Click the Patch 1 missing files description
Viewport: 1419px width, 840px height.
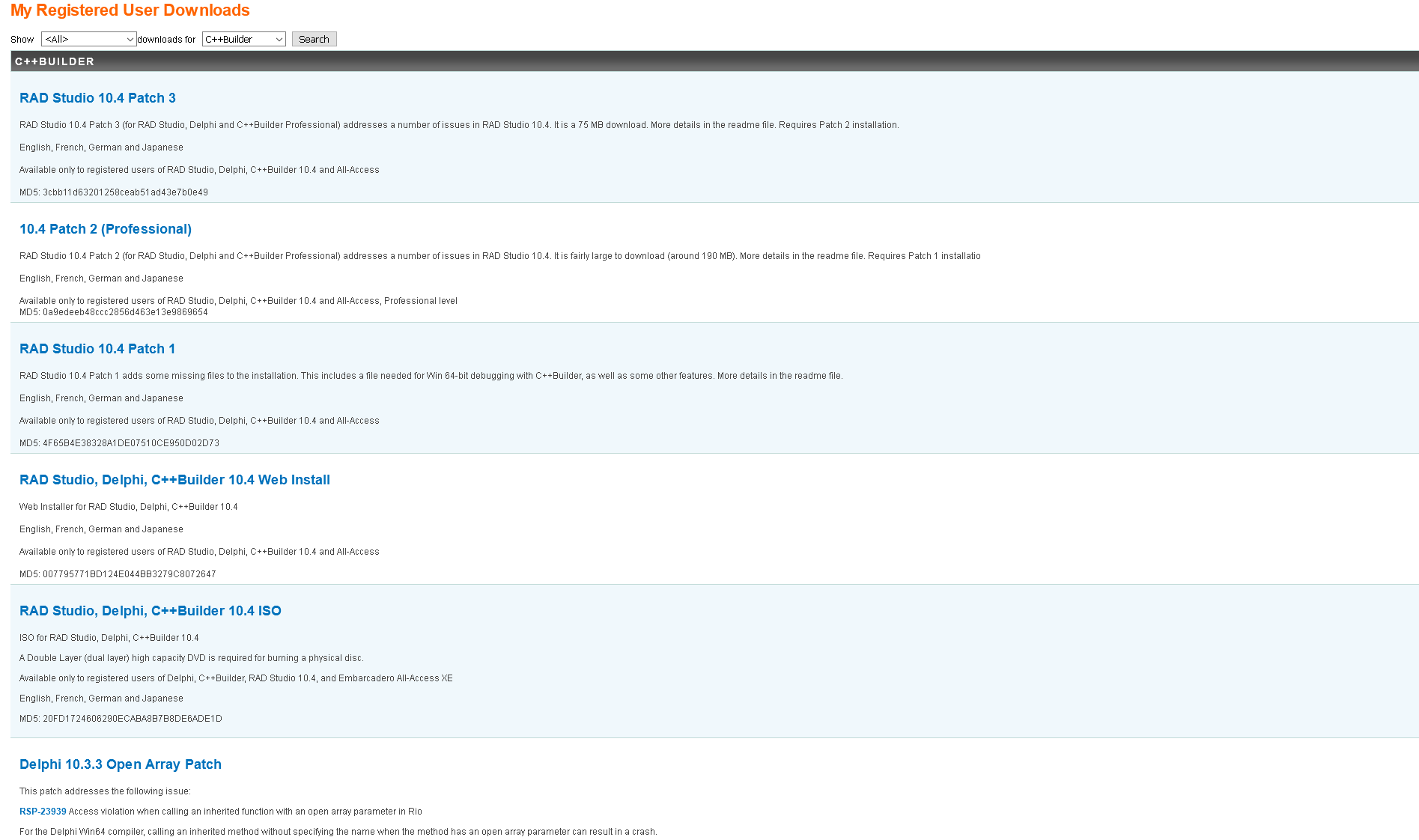pos(431,376)
